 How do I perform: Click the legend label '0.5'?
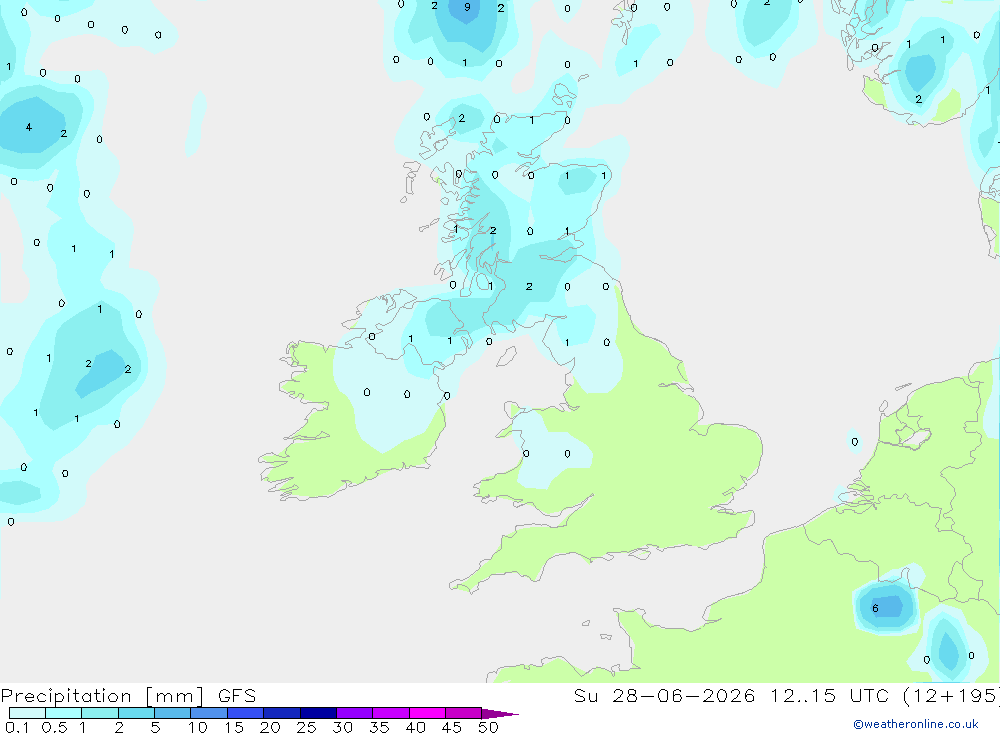[54, 727]
